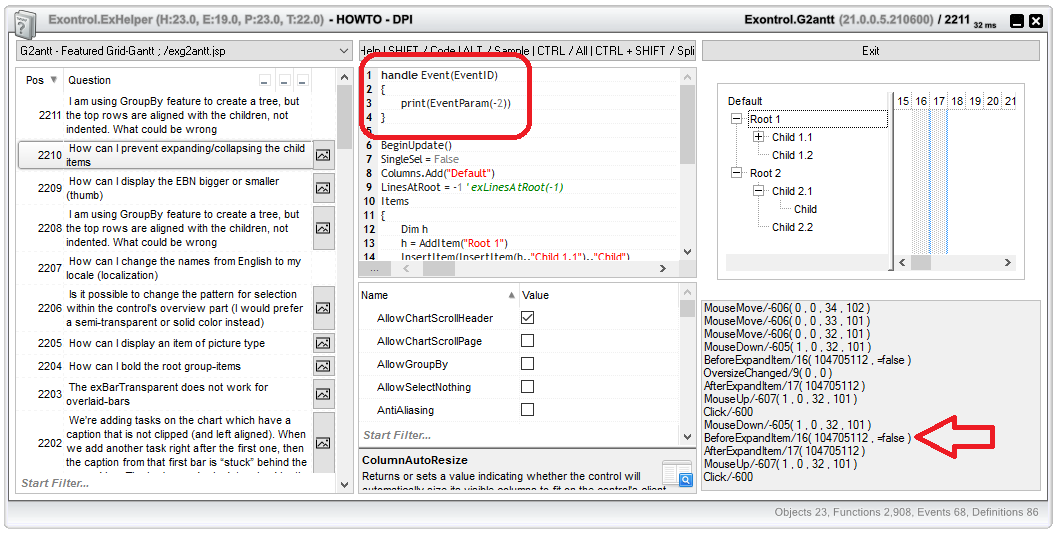Collapse the Child 2.1 tree node
Image resolution: width=1056 pixels, height=533 pixels.
coord(758,191)
